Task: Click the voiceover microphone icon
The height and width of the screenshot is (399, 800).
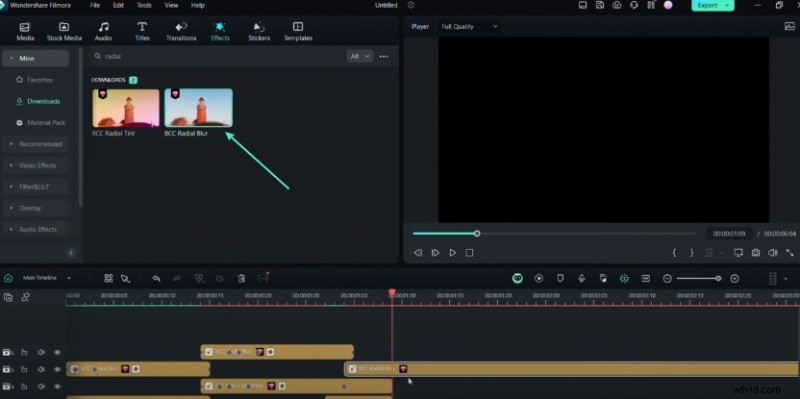Action: pyautogui.click(x=581, y=279)
